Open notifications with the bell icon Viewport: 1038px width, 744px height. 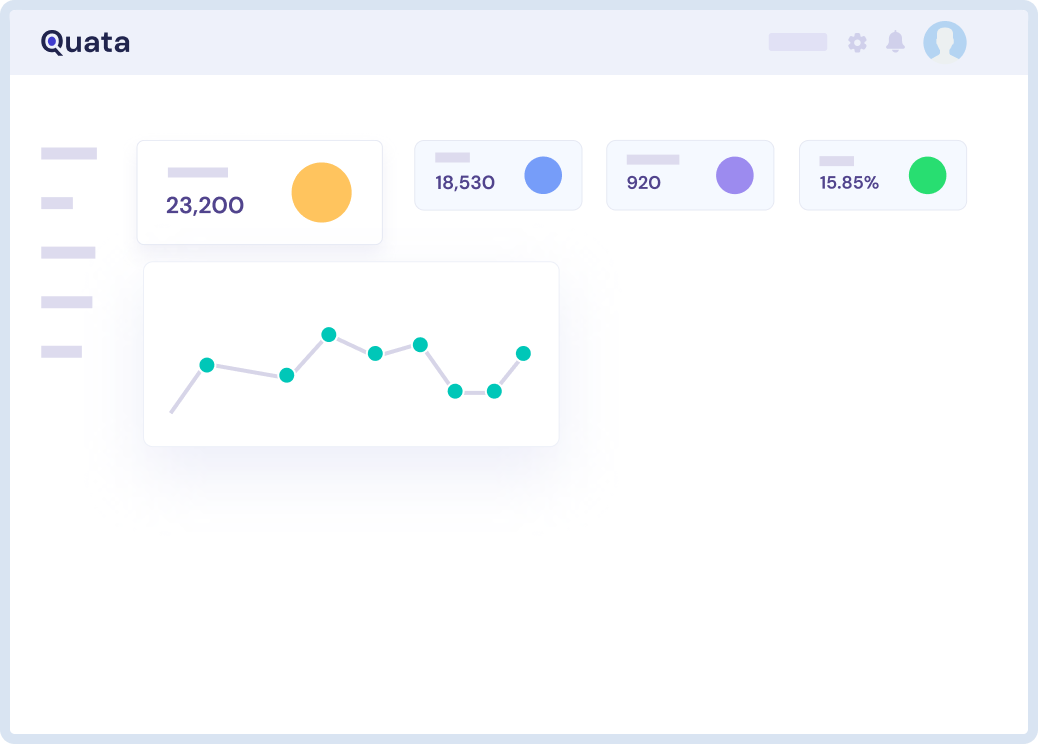[895, 42]
